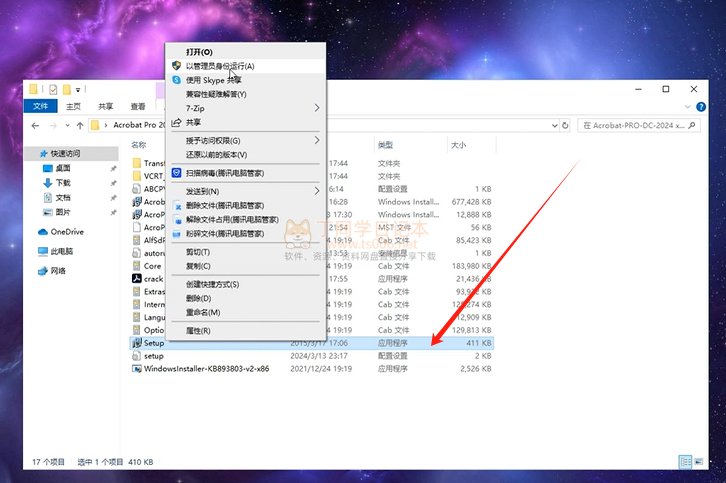Expand the 'Send to' (发送到) submenu
Image resolution: width=726 pixels, height=483 pixels.
pos(317,191)
